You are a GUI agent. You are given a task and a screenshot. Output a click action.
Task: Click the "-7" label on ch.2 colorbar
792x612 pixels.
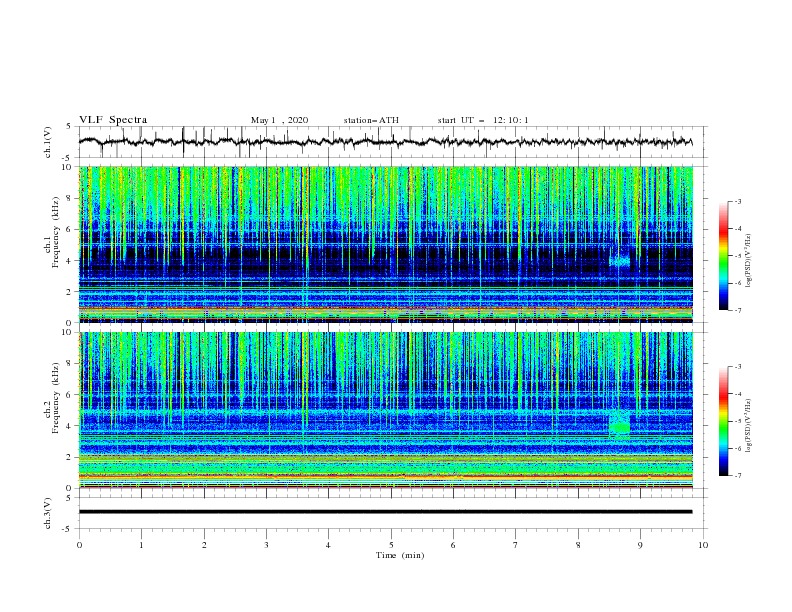(738, 475)
